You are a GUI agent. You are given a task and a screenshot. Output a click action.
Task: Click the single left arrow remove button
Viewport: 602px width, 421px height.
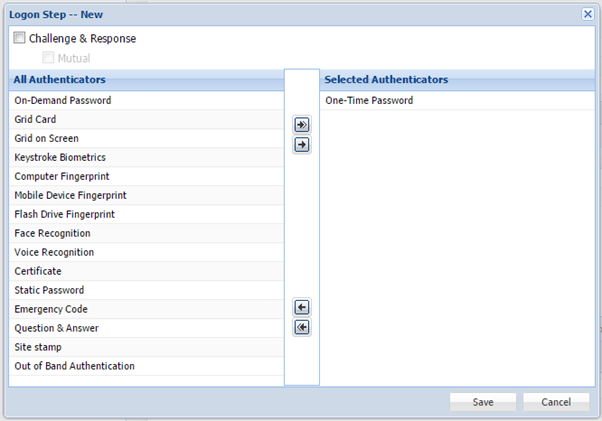(x=302, y=307)
